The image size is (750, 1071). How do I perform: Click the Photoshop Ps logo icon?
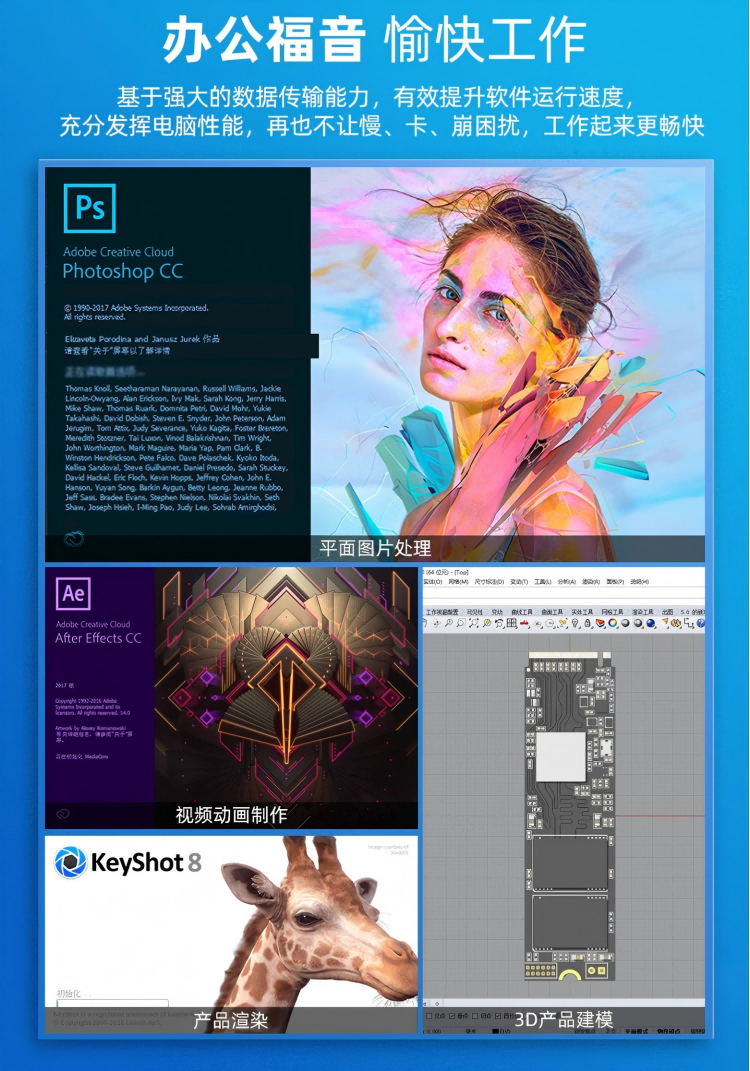pos(89,208)
